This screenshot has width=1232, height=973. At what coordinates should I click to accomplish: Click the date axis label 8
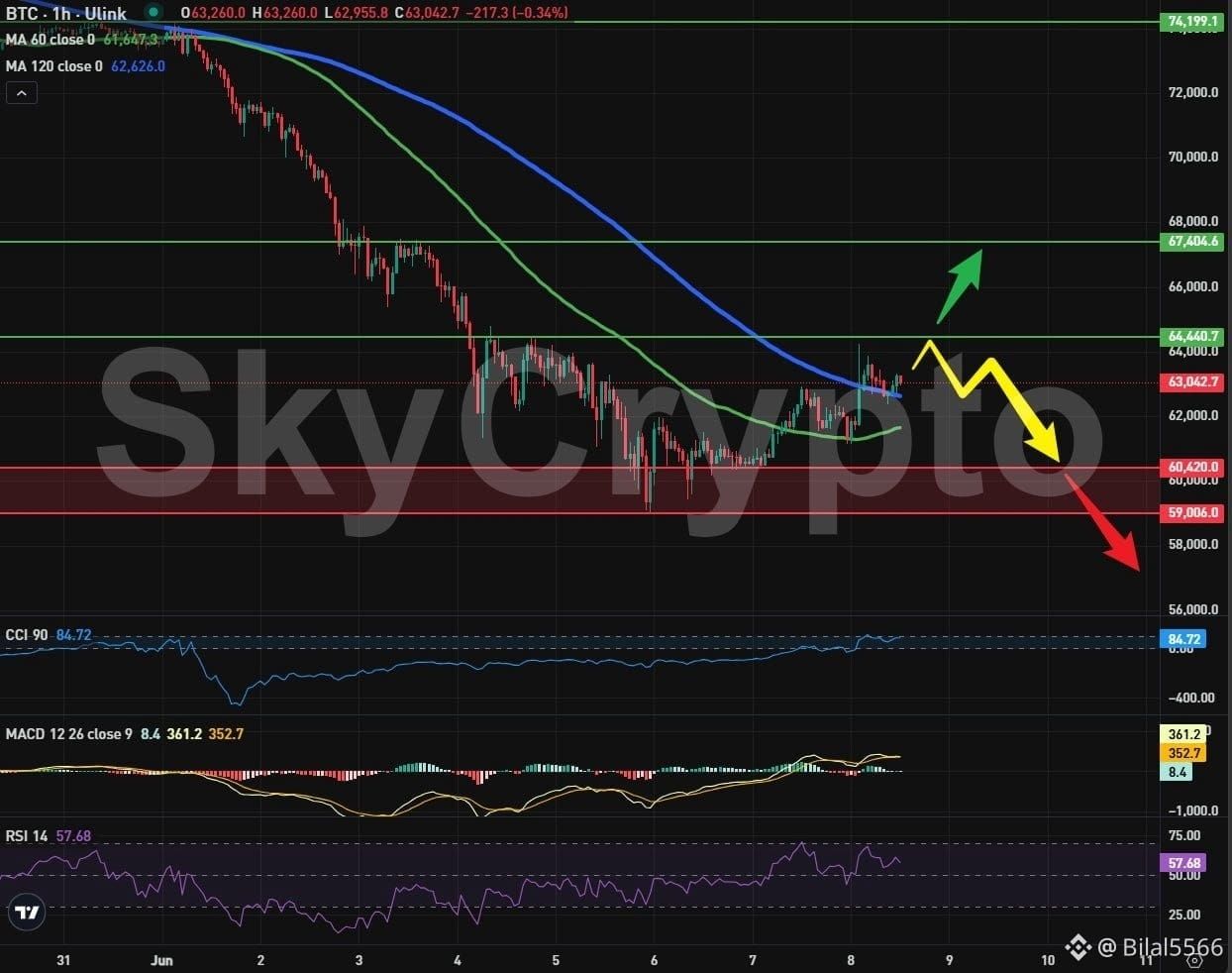coord(851,960)
